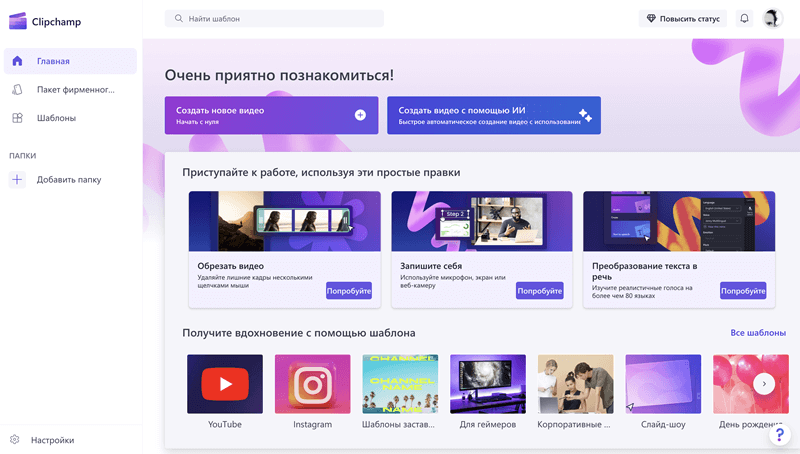This screenshot has width=800, height=454.
Task: Open the help question mark icon
Action: coord(780,435)
